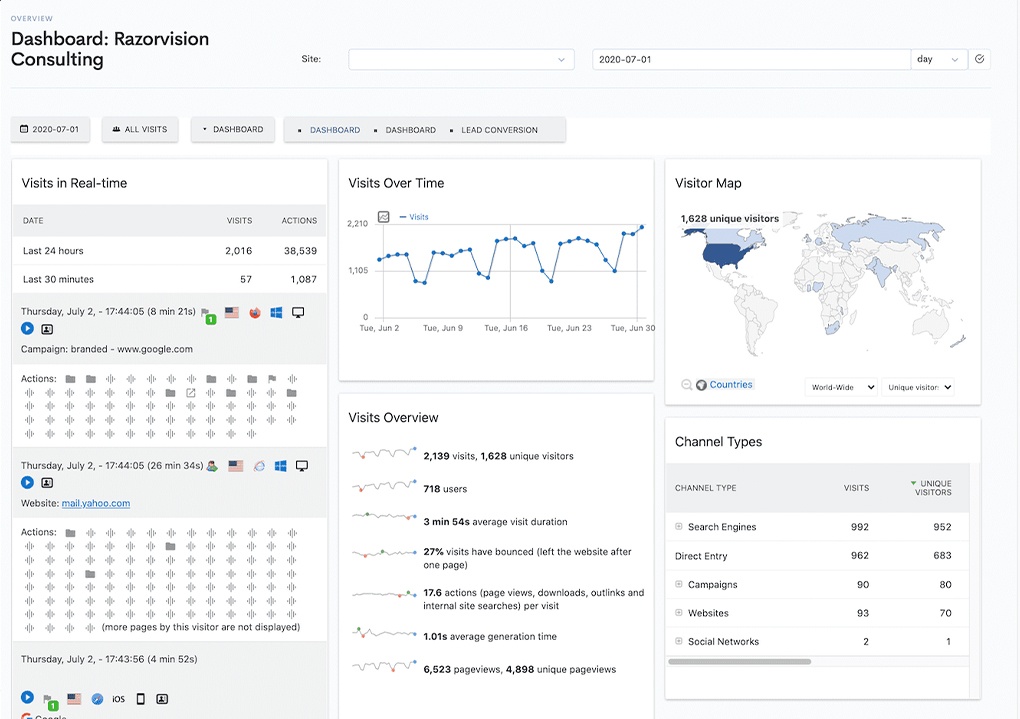1020x719 pixels.
Task: Expand the Campaigns channel row
Action: pos(679,584)
